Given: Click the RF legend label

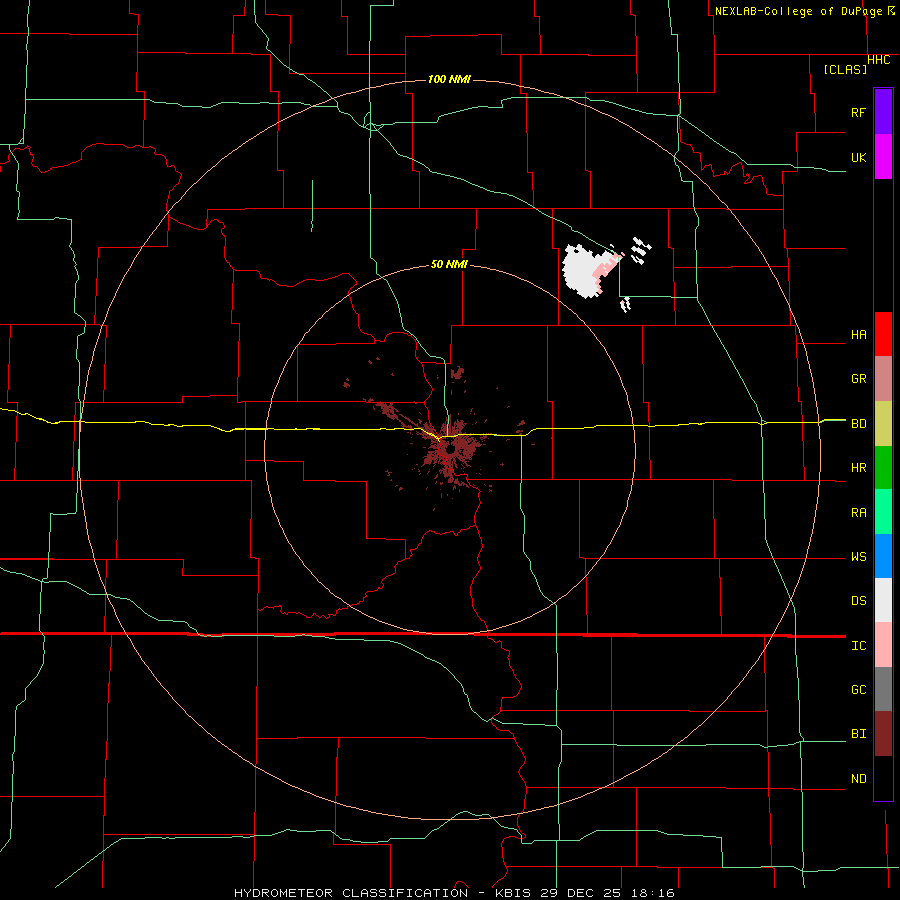Looking at the screenshot, I should click(x=858, y=112).
